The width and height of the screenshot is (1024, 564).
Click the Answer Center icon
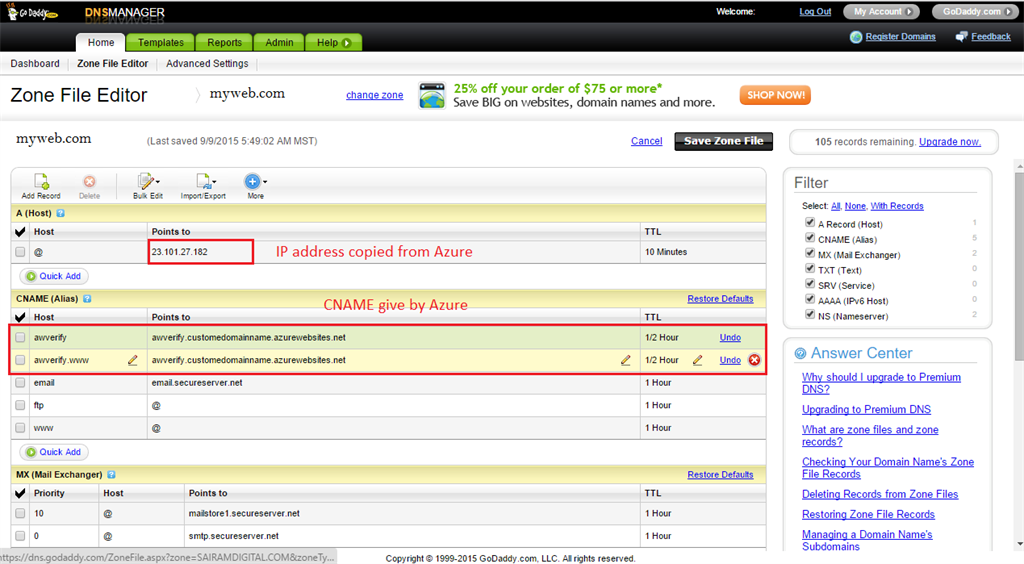(800, 353)
